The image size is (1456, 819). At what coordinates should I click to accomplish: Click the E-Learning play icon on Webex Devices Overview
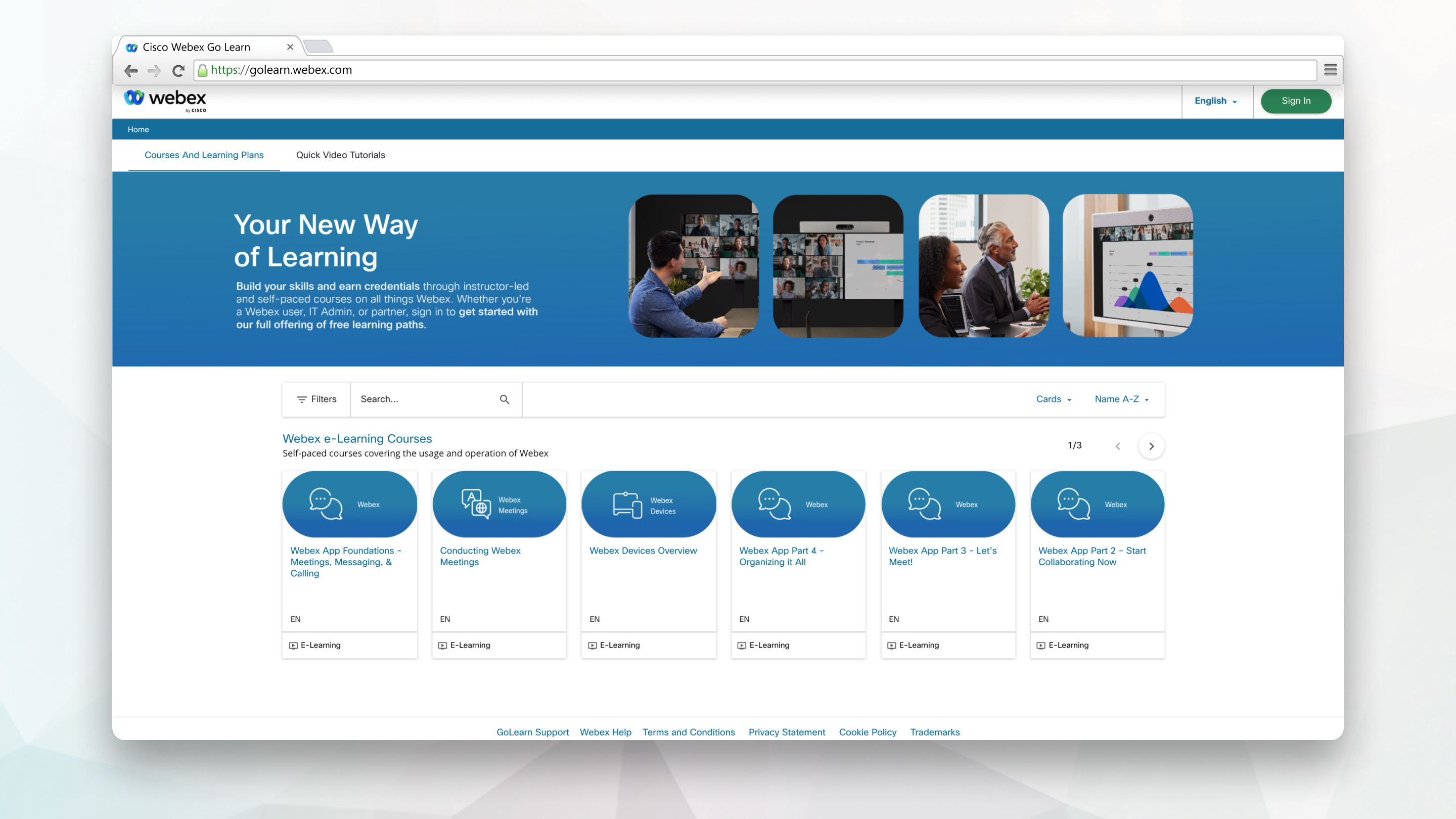point(592,645)
